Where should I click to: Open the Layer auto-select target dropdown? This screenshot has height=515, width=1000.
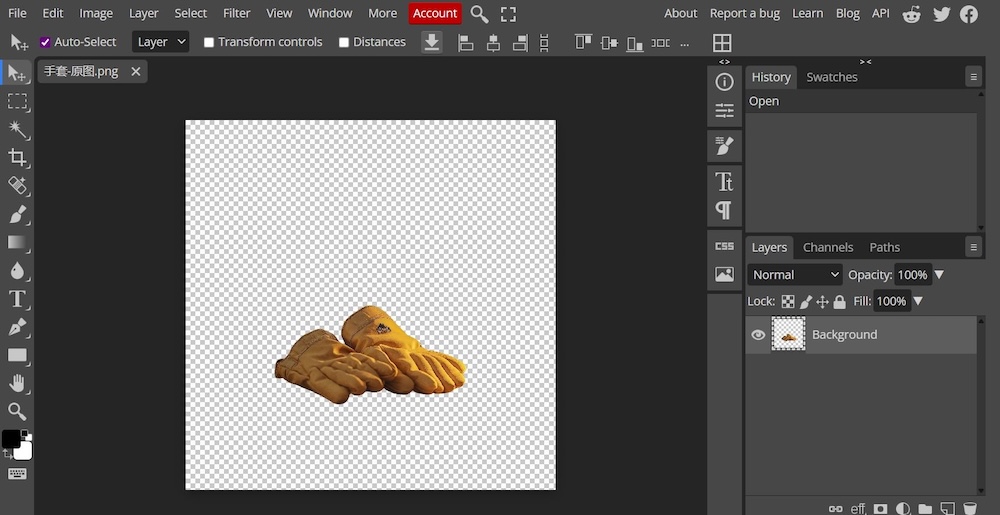pyautogui.click(x=160, y=42)
